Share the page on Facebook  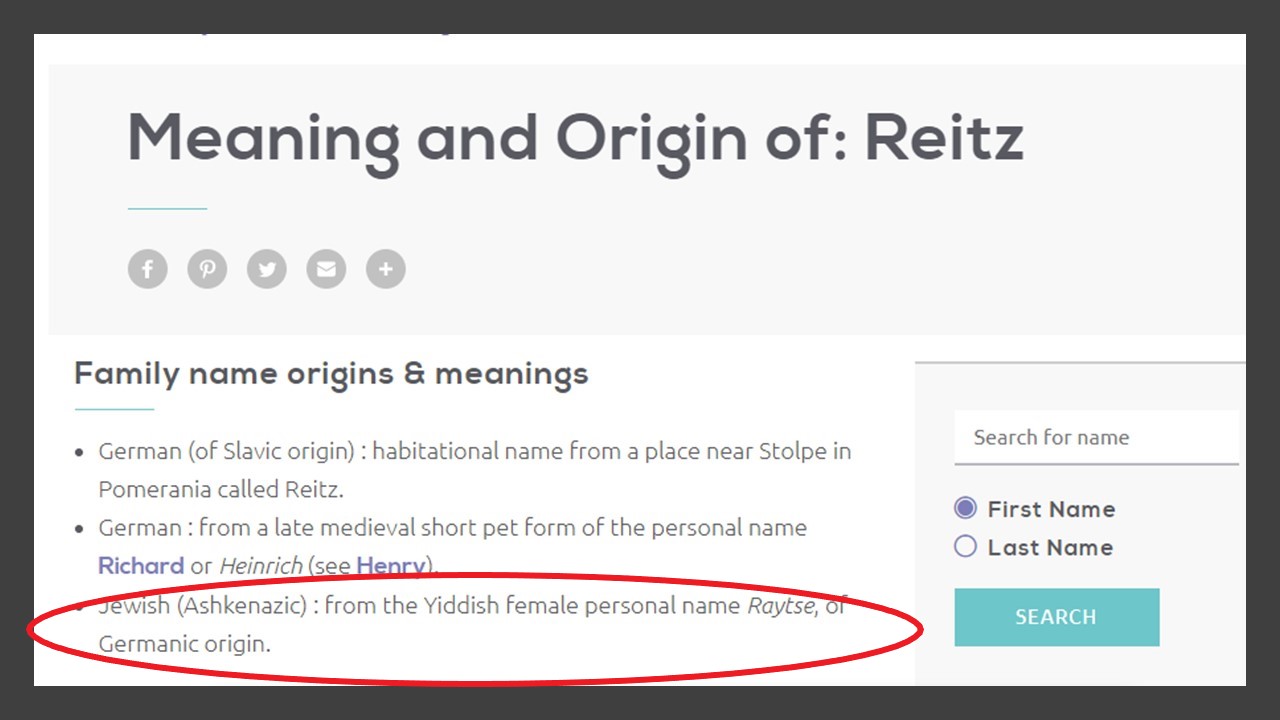click(147, 269)
